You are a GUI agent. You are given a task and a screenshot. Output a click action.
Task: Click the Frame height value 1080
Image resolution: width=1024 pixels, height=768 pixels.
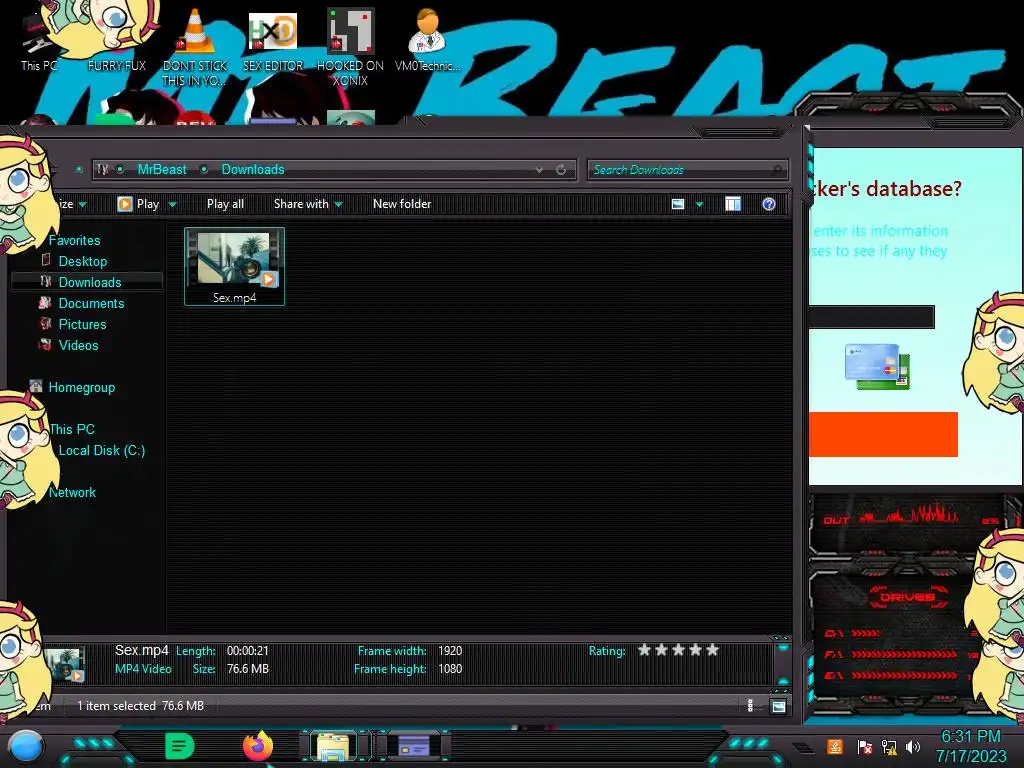tap(450, 669)
